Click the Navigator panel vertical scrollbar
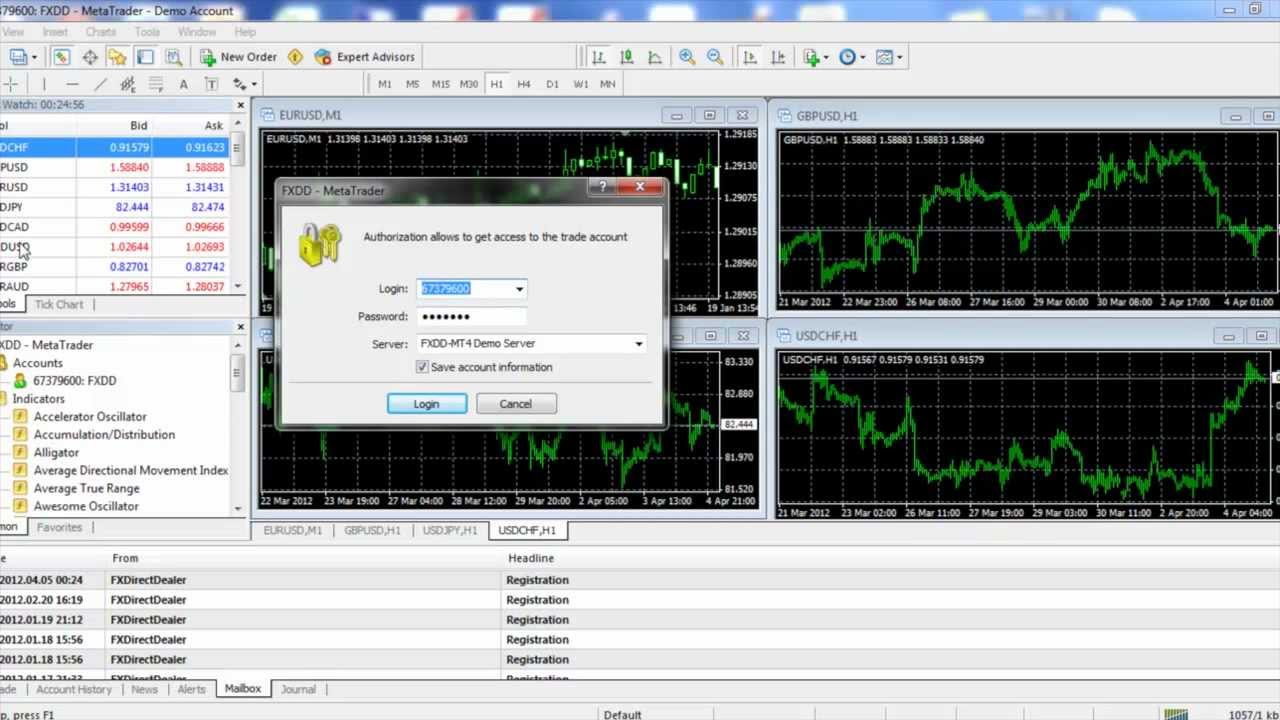This screenshot has width=1280, height=720. [237, 426]
